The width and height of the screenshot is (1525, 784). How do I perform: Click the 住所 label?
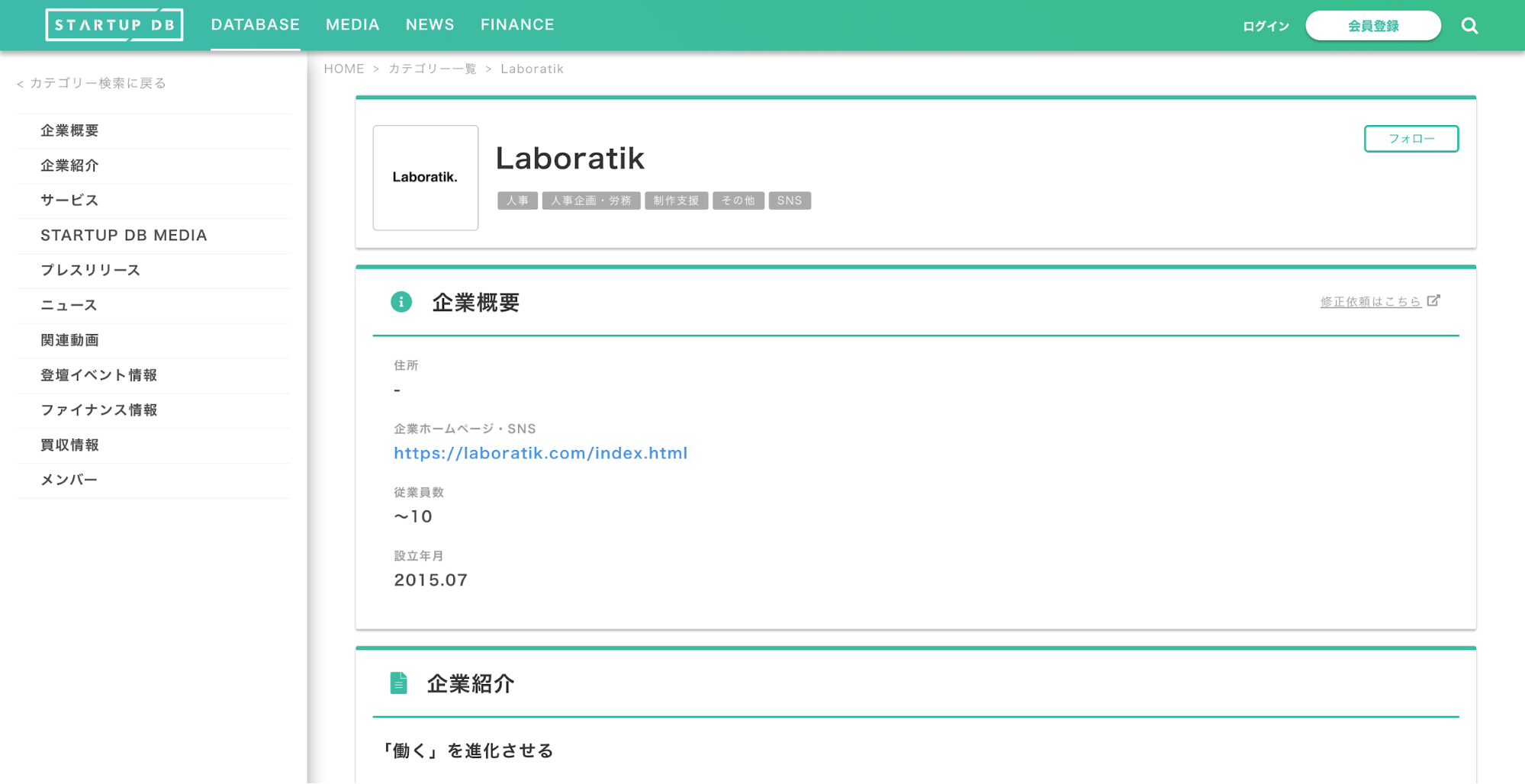point(406,365)
